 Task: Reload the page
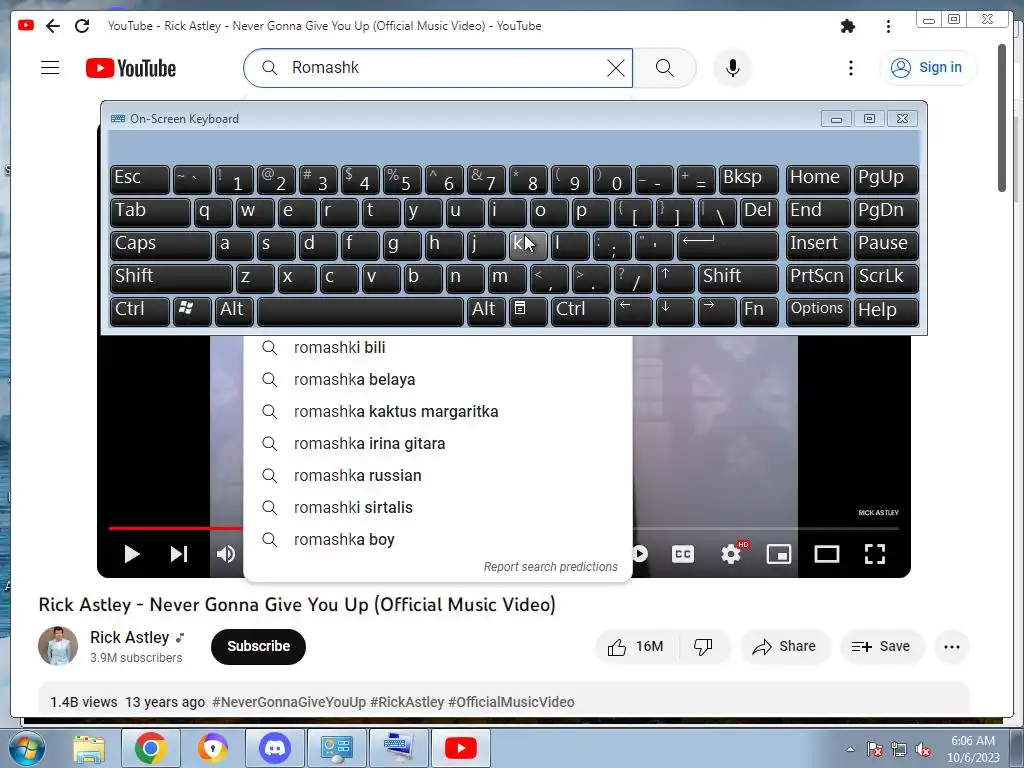pyautogui.click(x=82, y=25)
